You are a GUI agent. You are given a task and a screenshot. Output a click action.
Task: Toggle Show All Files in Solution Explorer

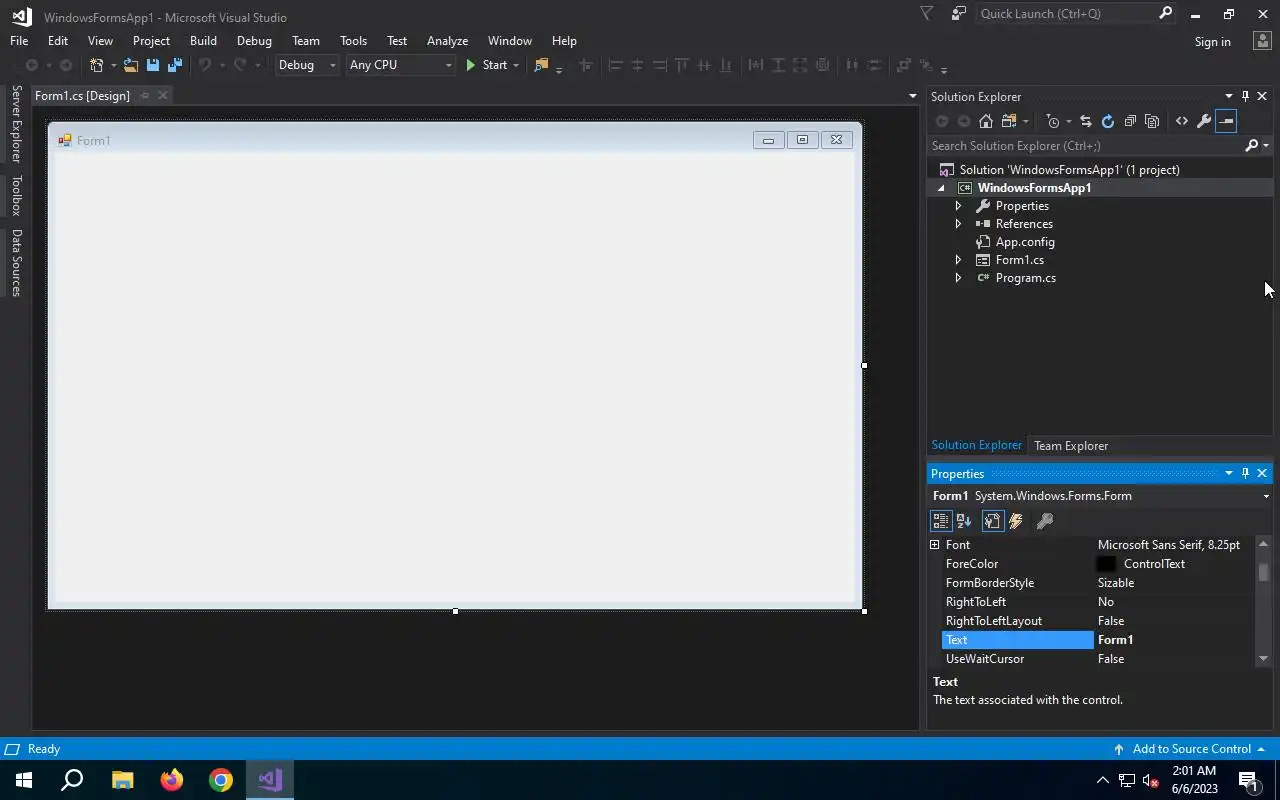coord(1152,121)
